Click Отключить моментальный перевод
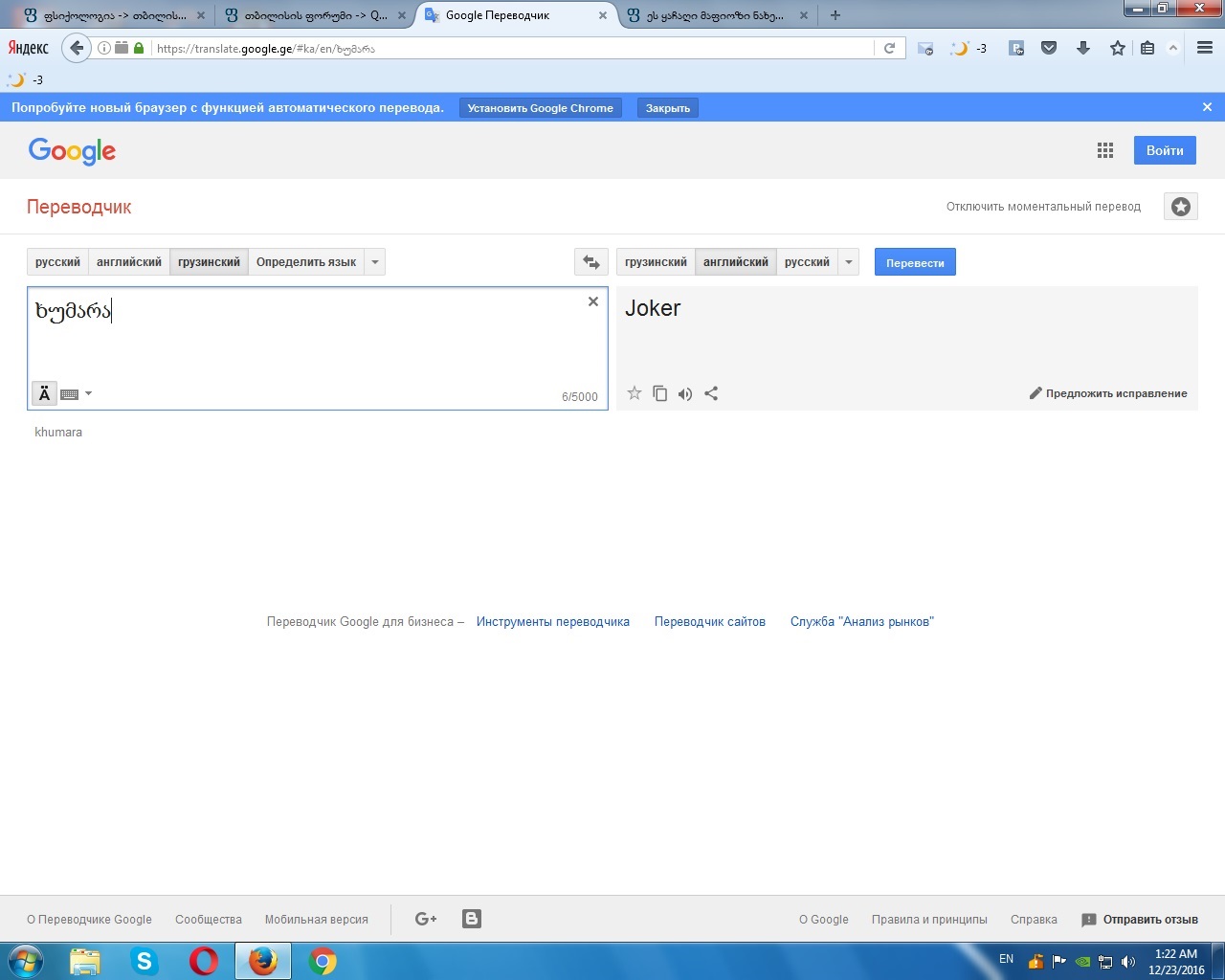 1043,207
